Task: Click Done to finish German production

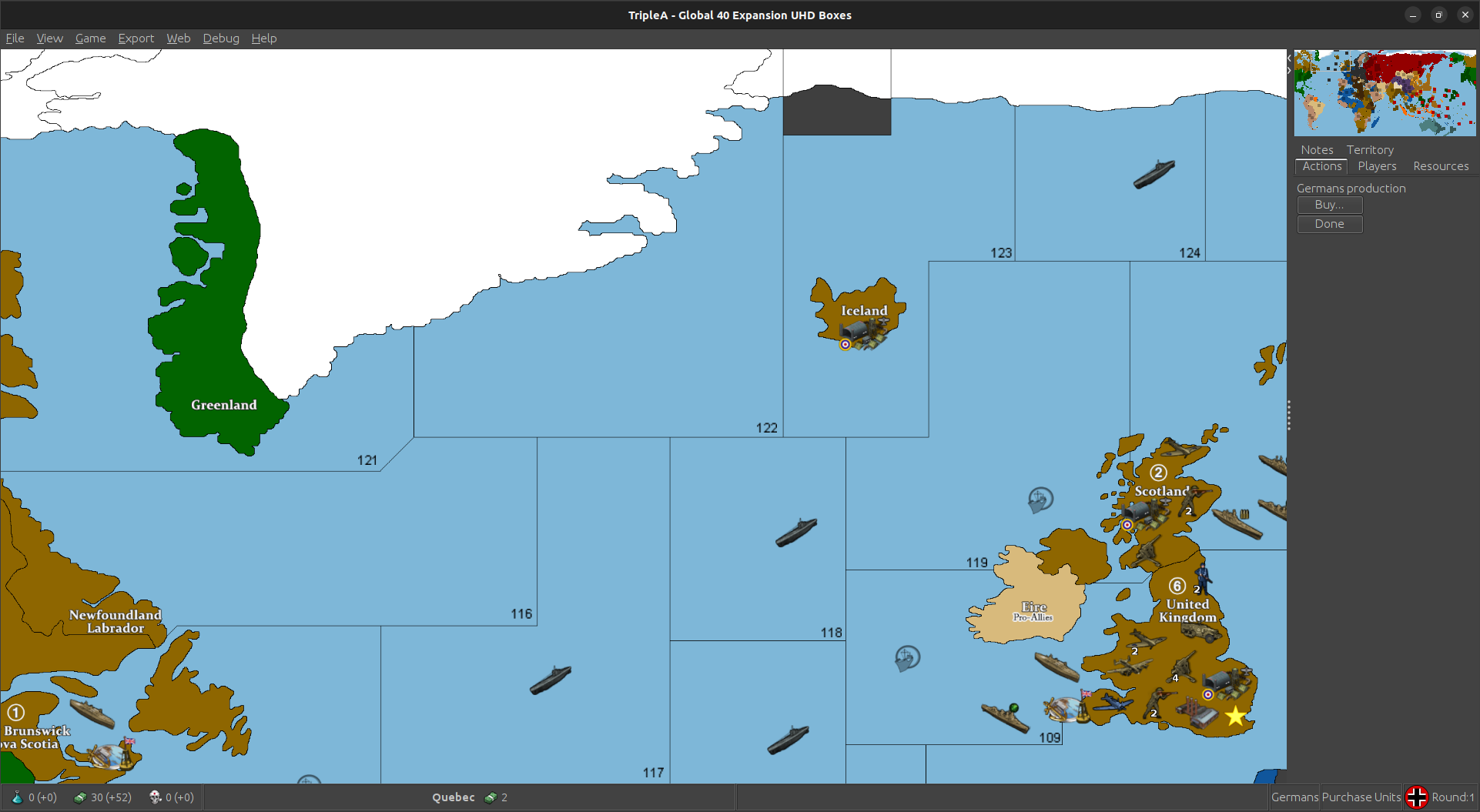Action: tap(1329, 224)
